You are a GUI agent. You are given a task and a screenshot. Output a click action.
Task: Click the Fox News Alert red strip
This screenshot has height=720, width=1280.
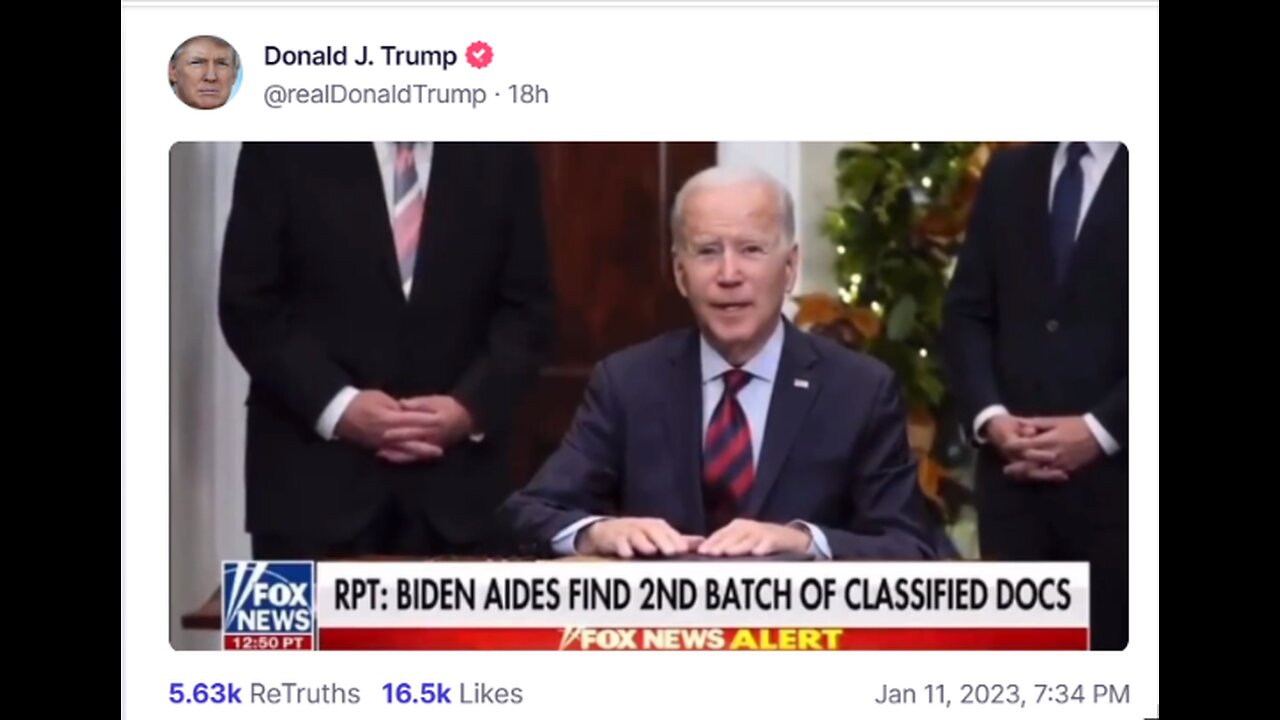coord(702,639)
